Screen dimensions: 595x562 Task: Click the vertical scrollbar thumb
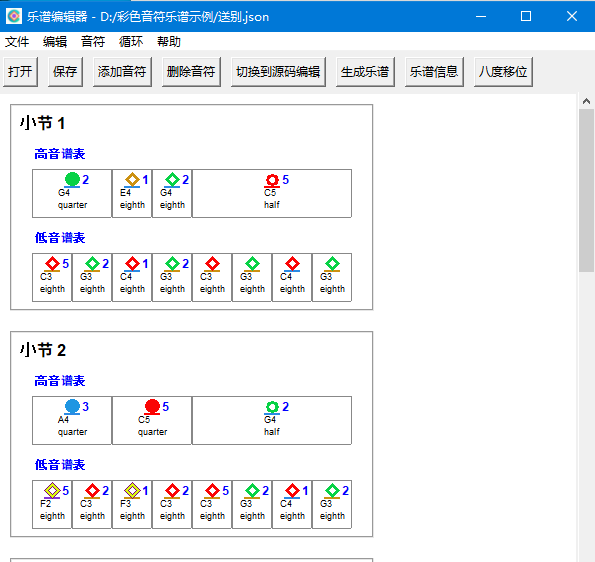[x=586, y=190]
